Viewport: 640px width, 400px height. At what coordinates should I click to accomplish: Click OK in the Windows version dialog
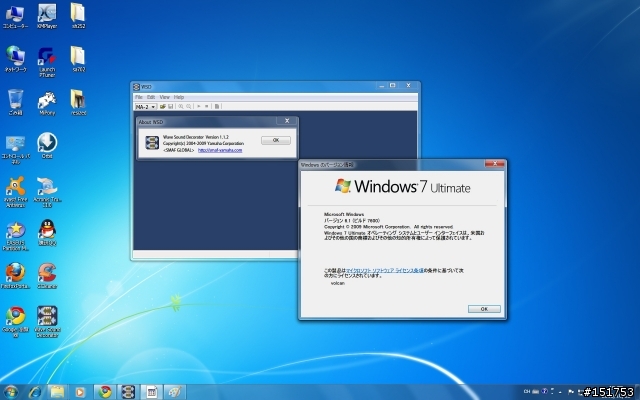pyautogui.click(x=484, y=309)
